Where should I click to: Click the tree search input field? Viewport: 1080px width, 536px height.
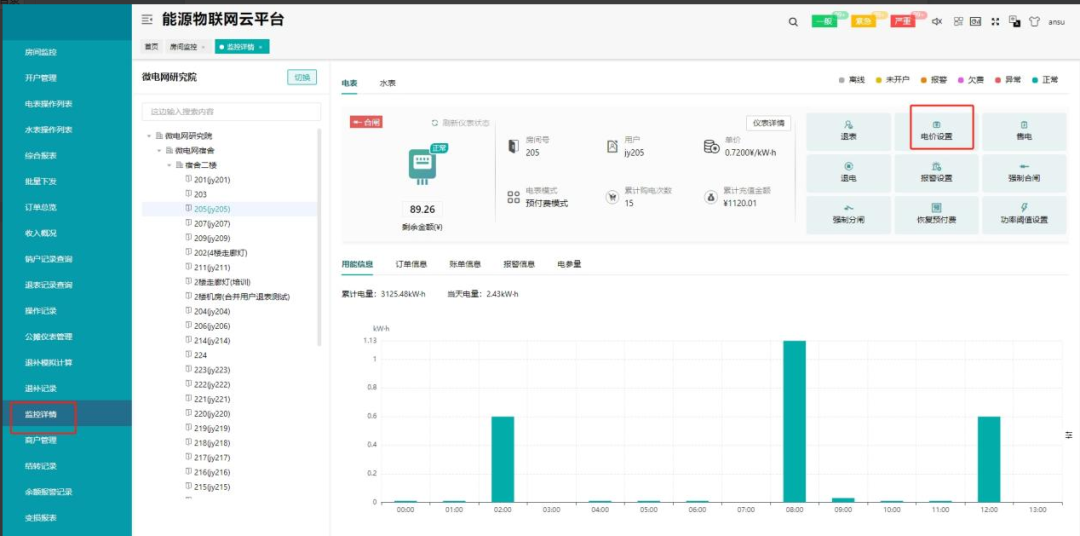click(231, 112)
